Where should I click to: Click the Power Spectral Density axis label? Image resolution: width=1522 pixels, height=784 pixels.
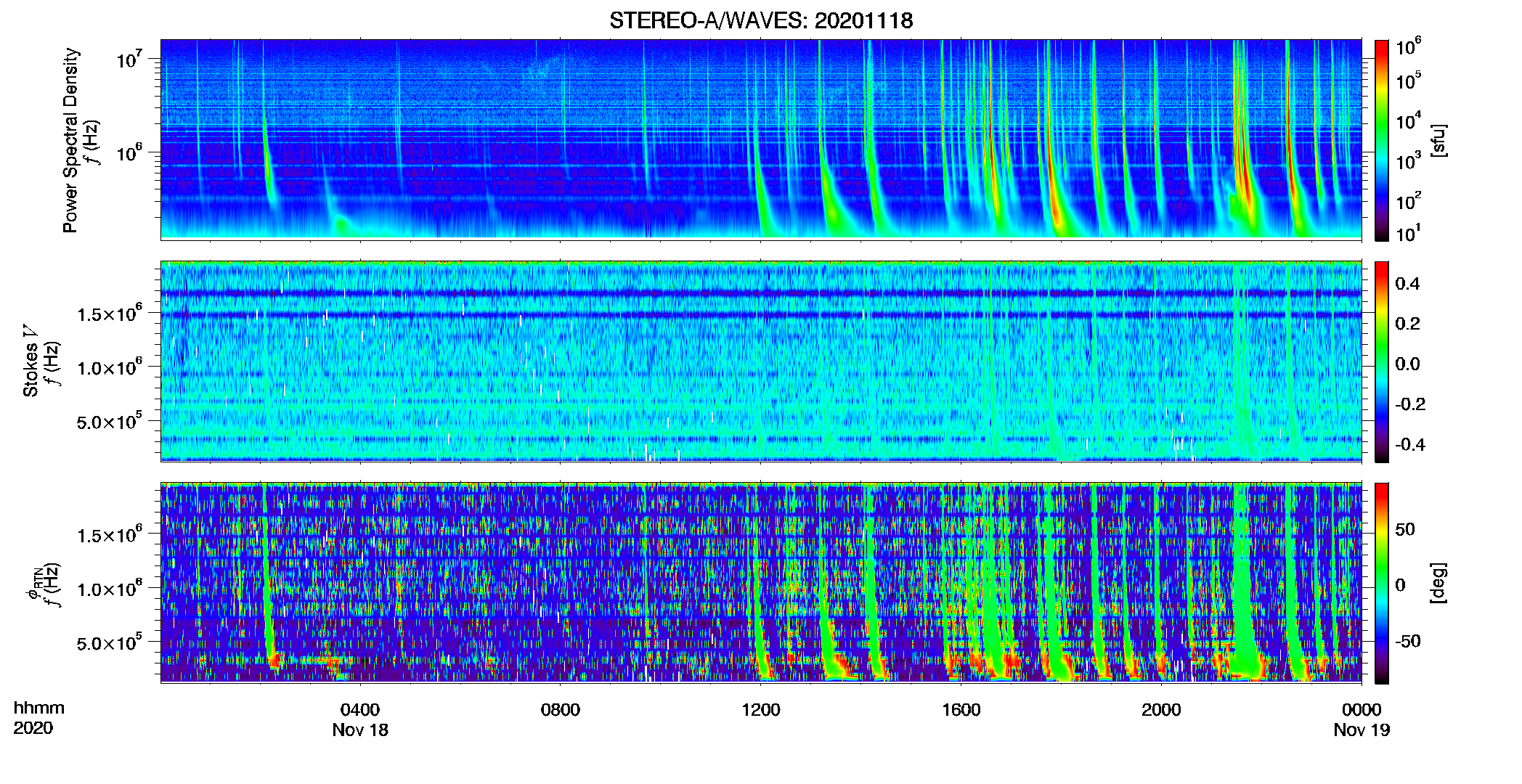coord(70,140)
